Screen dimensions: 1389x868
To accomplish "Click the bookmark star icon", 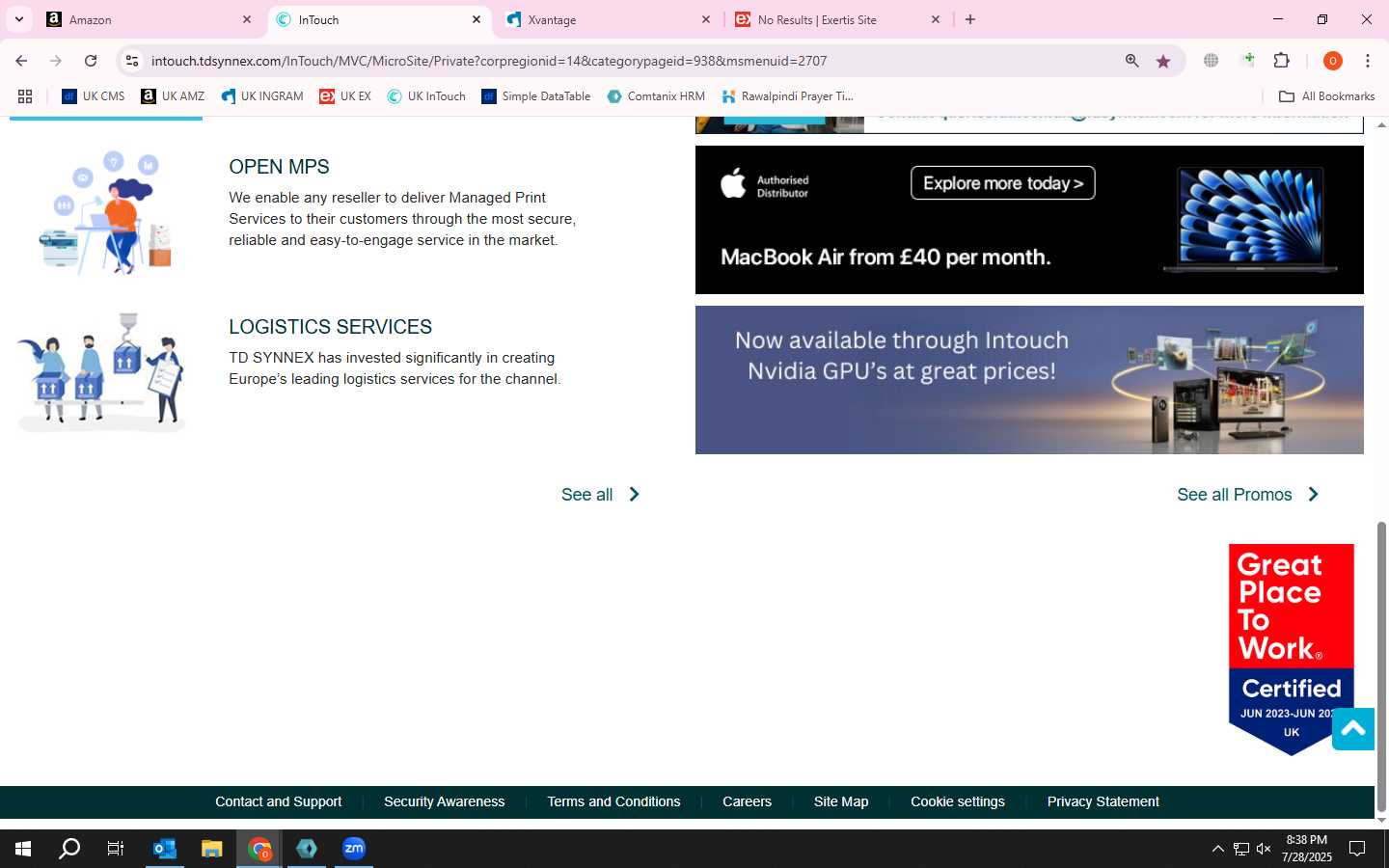I will click(x=1163, y=61).
